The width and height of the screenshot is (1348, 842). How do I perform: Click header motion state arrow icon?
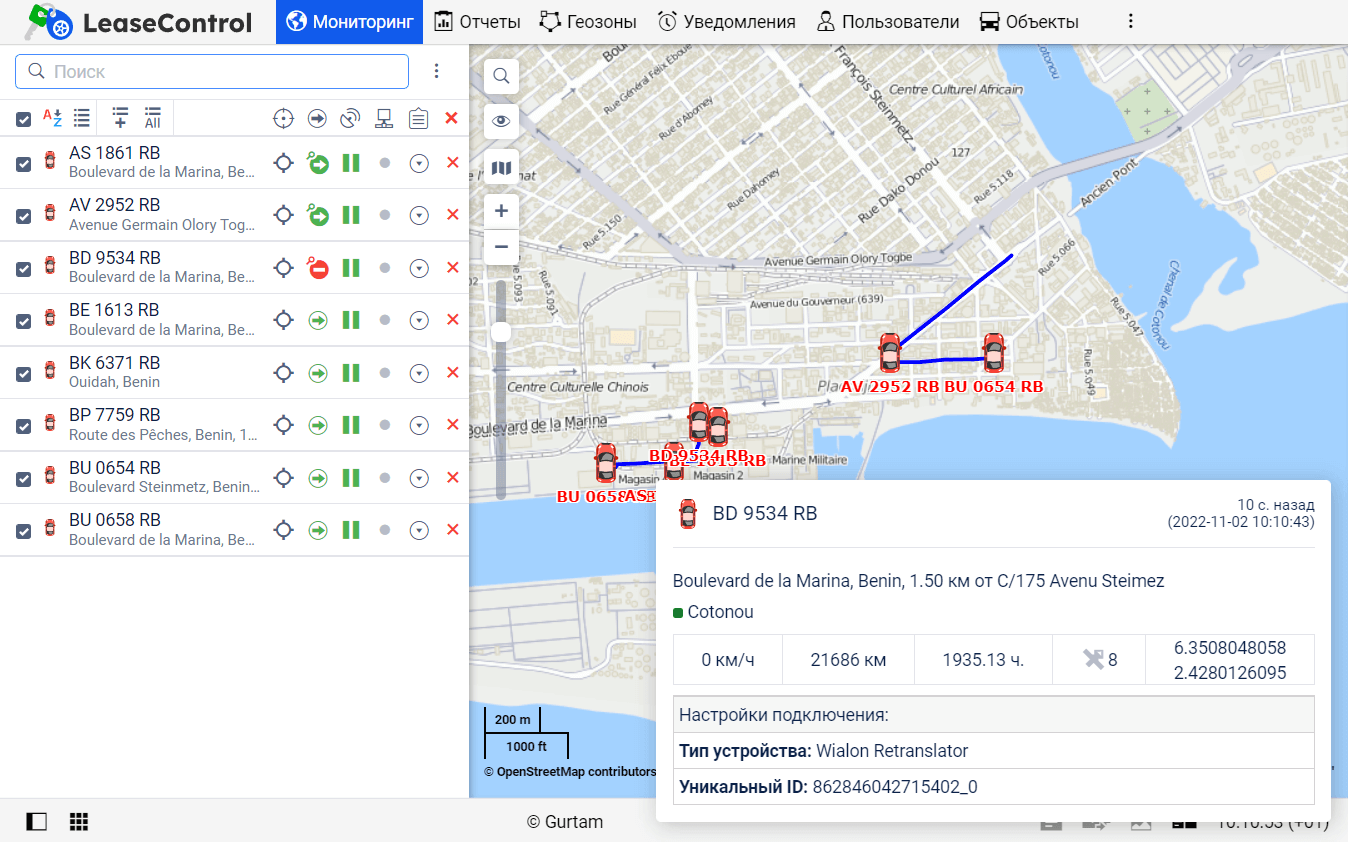click(x=317, y=119)
